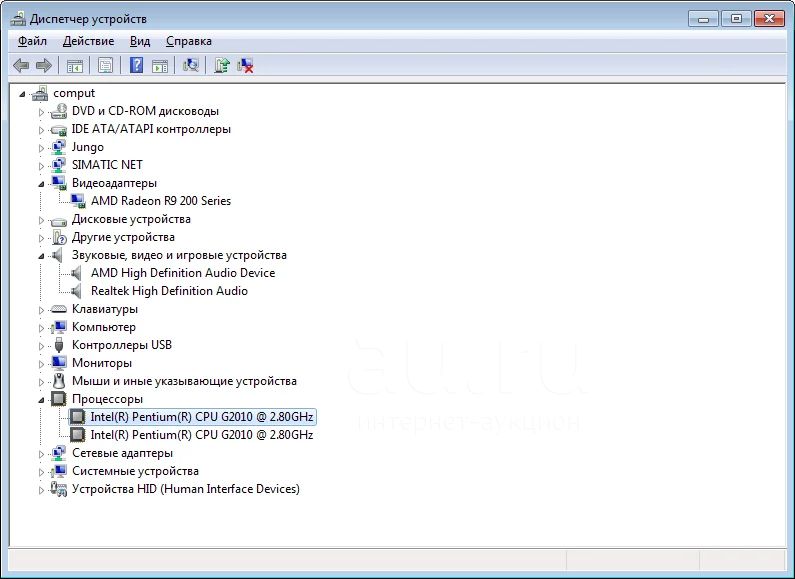
Task: Click the Forward arrow toolbar icon
Action: click(44, 65)
